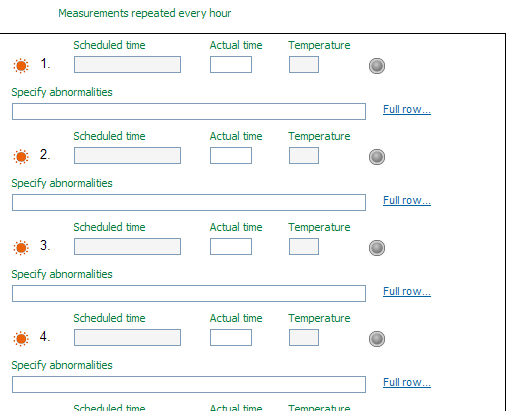The image size is (516, 411).
Task: Click the orange sun icon beside row 1
Action: [21, 65]
